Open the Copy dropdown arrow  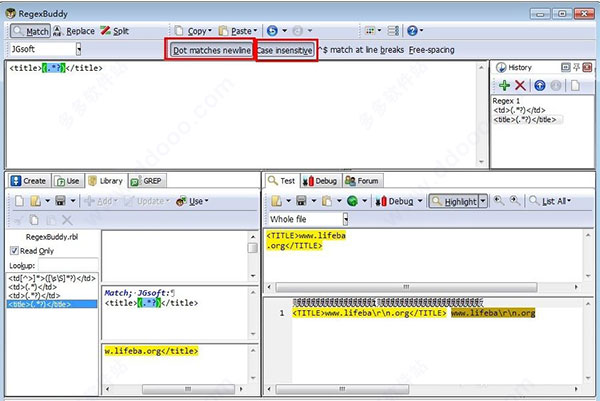(x=210, y=31)
